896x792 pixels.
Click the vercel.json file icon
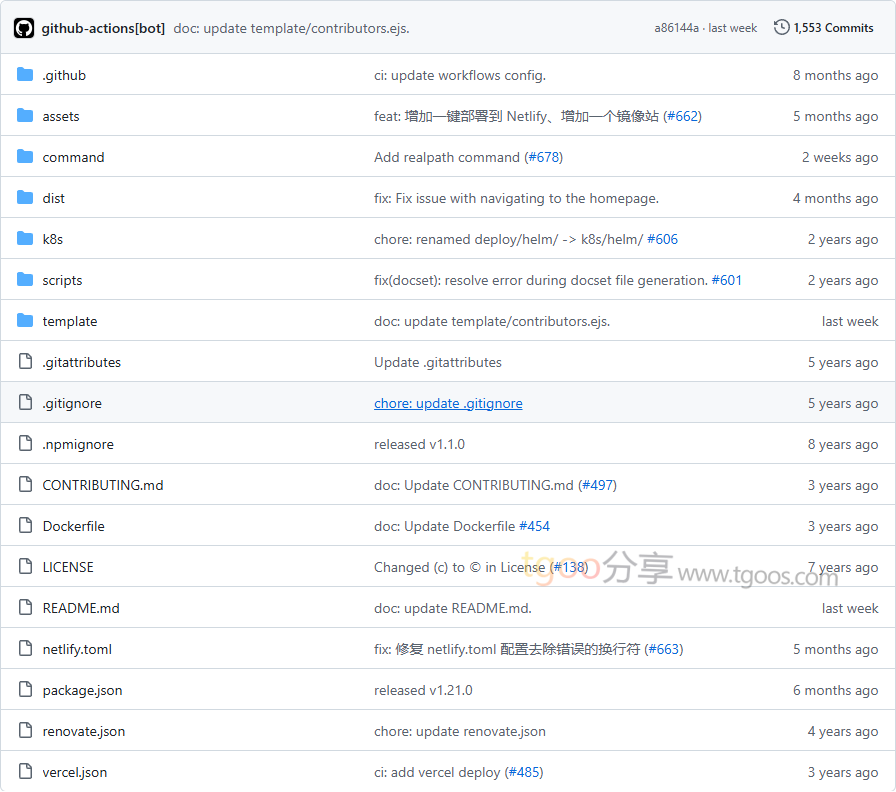pyautogui.click(x=25, y=772)
